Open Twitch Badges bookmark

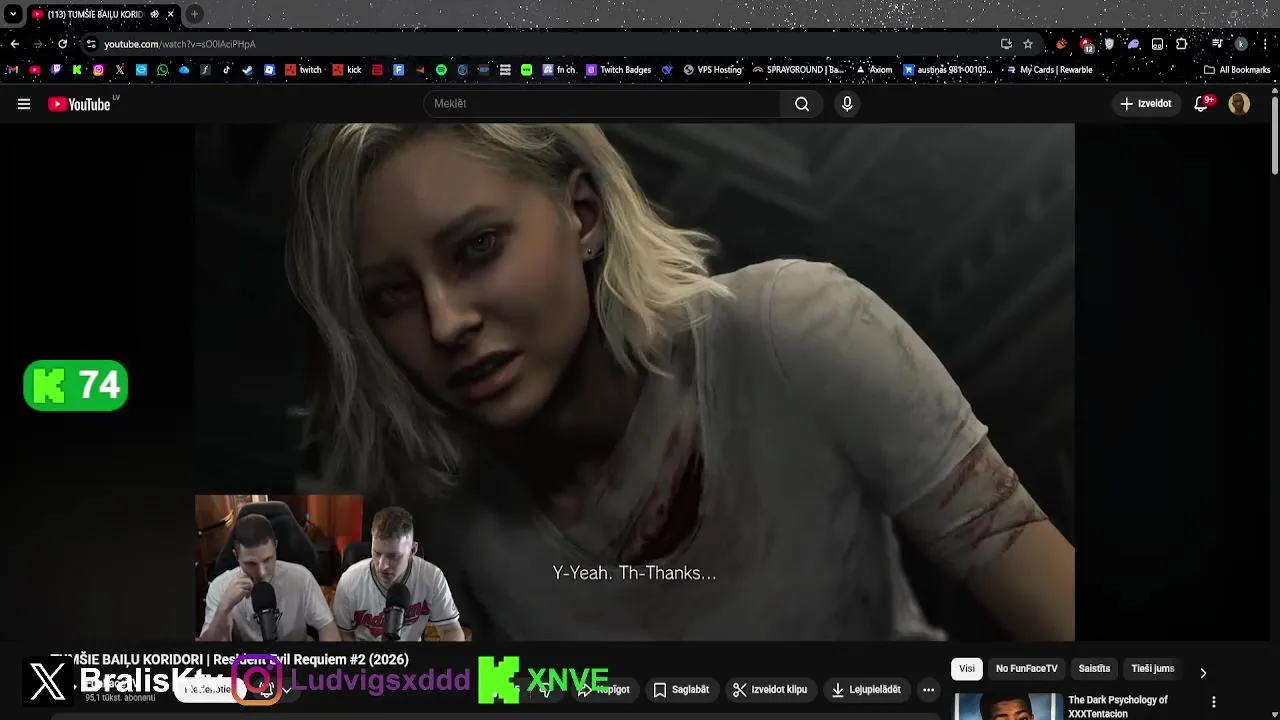click(619, 70)
